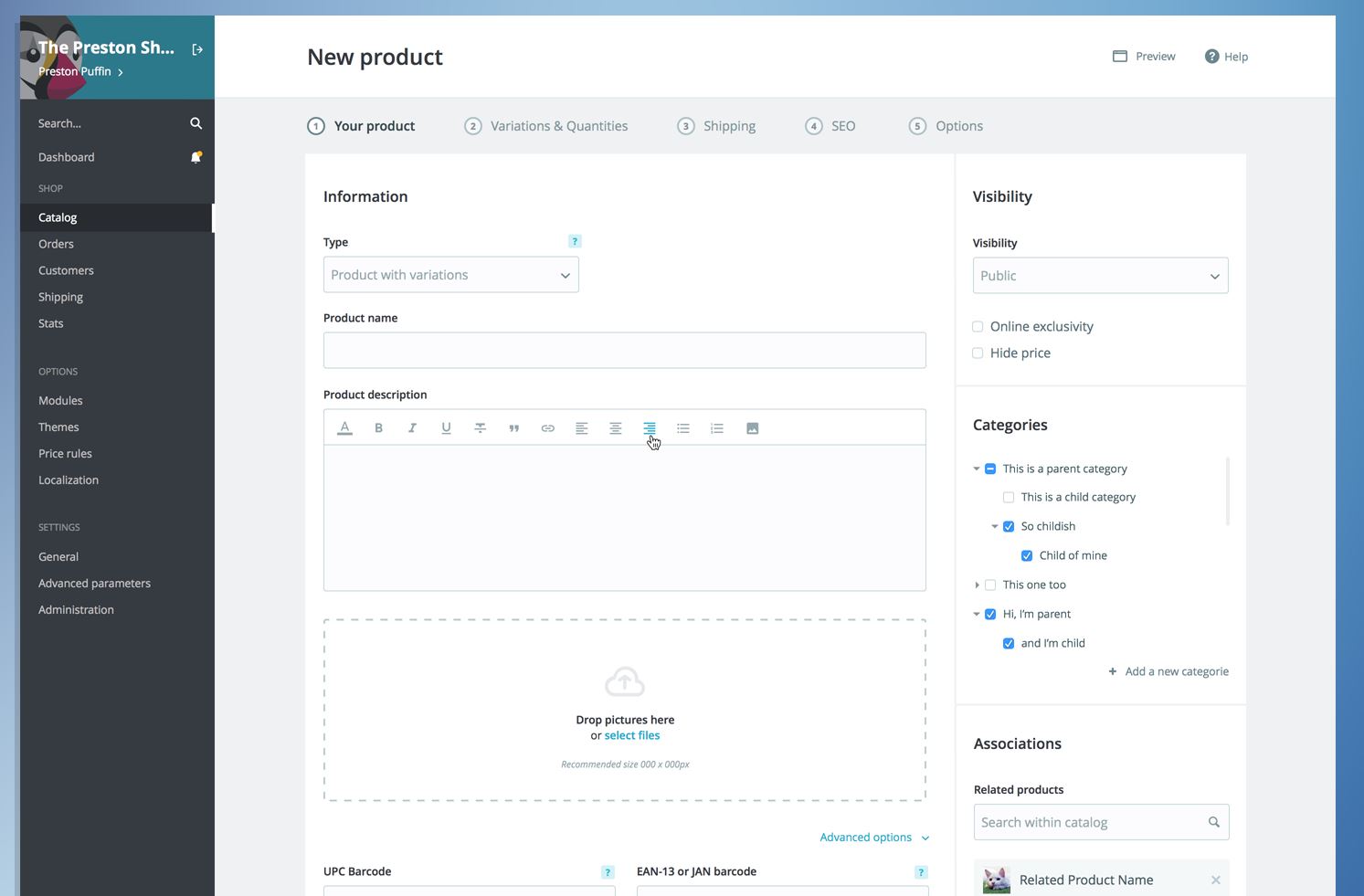Click the Help question mark icon

[1211, 57]
